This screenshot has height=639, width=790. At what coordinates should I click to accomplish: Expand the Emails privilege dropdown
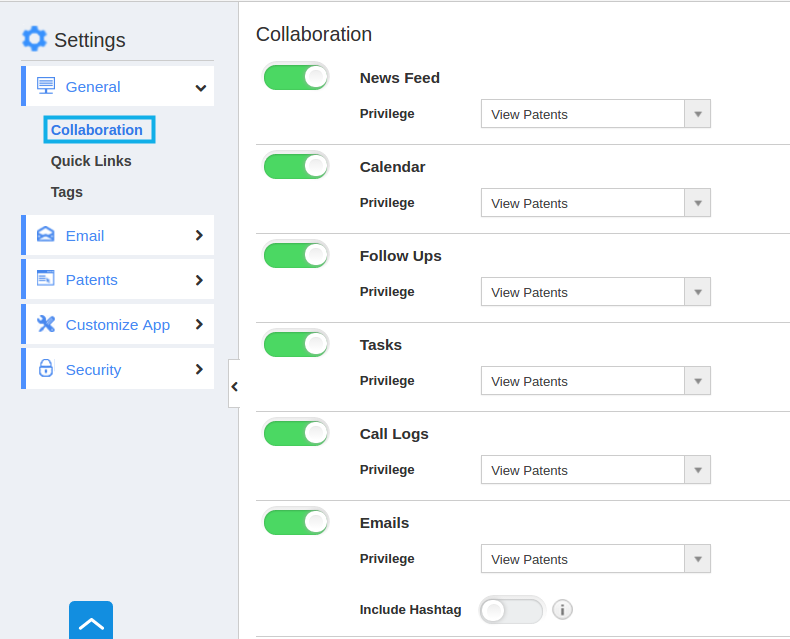(596, 559)
